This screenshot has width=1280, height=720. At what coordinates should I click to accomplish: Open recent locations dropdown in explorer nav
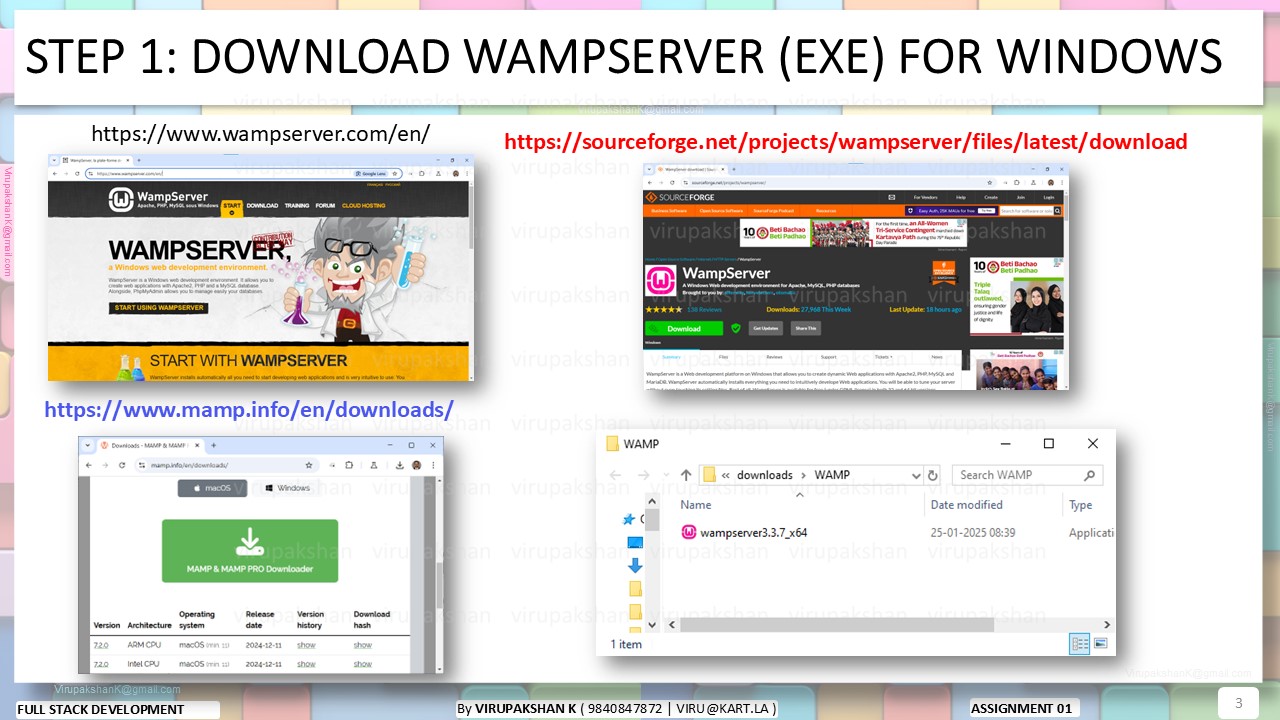[664, 475]
